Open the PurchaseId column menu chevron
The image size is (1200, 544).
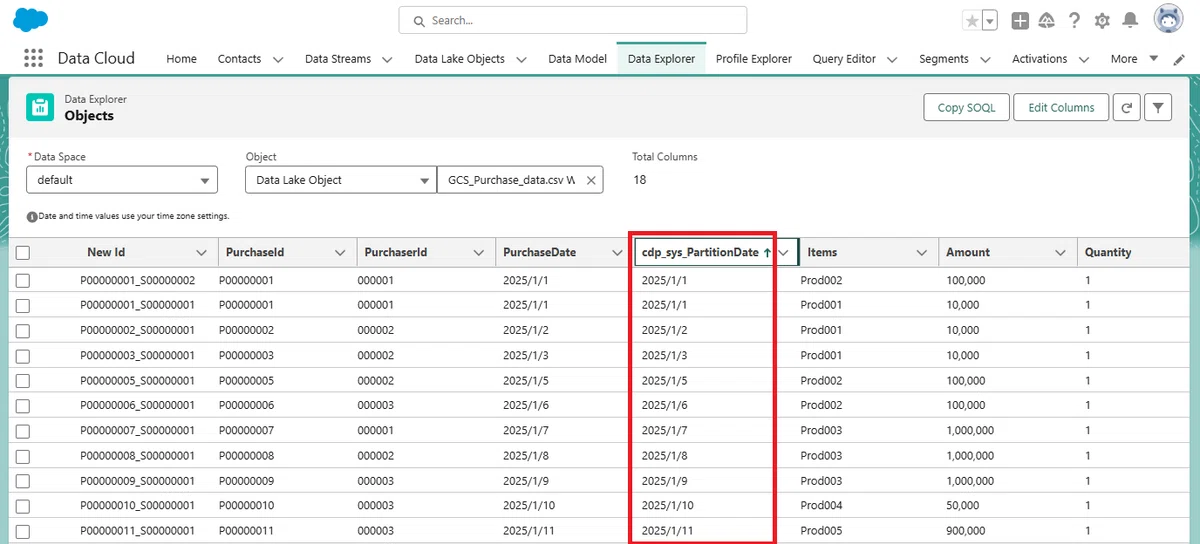tap(340, 253)
